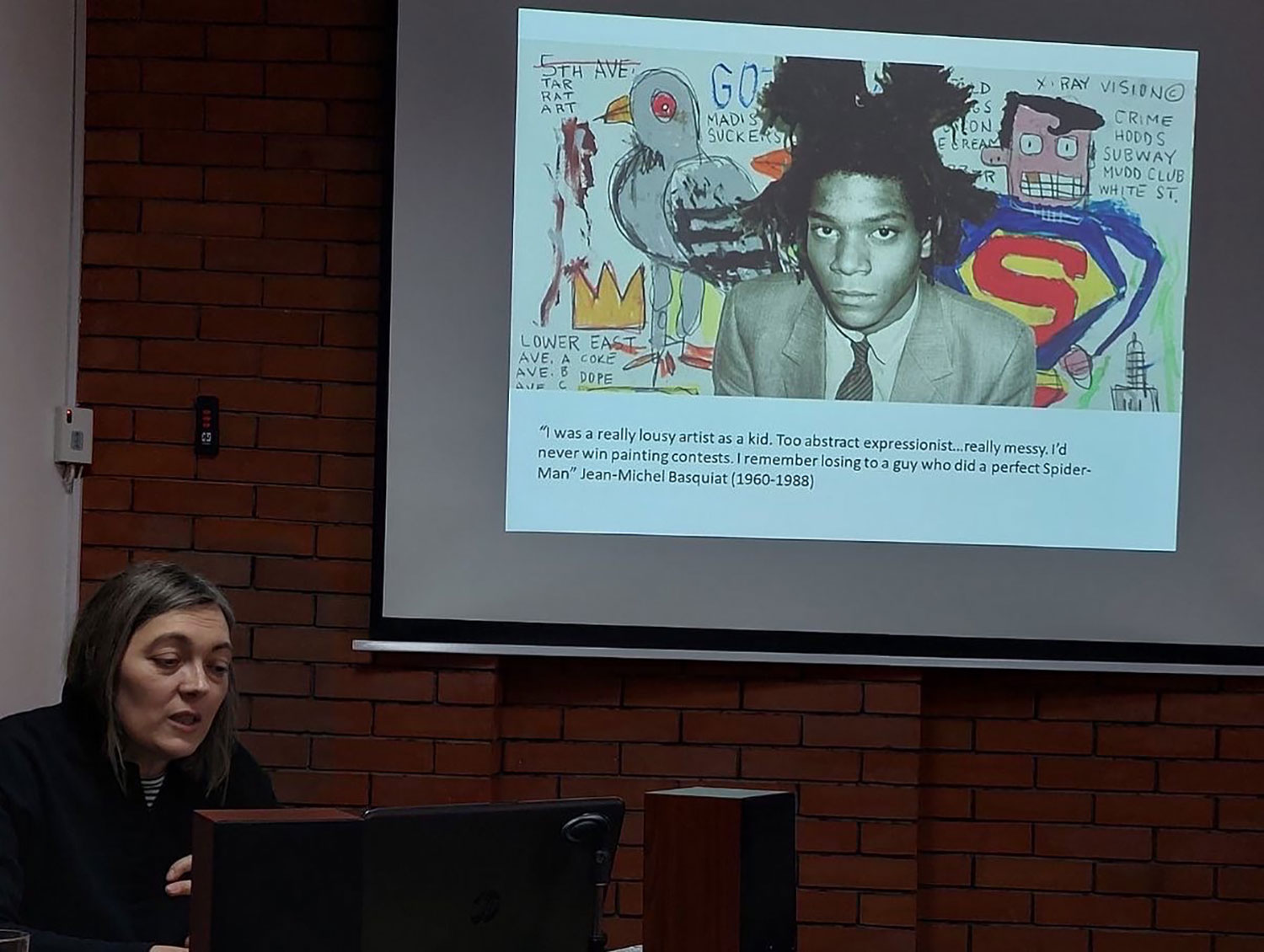The width and height of the screenshot is (1264, 952).
Task: Click the 'LOWER EAST' text in the painting
Action: (578, 342)
